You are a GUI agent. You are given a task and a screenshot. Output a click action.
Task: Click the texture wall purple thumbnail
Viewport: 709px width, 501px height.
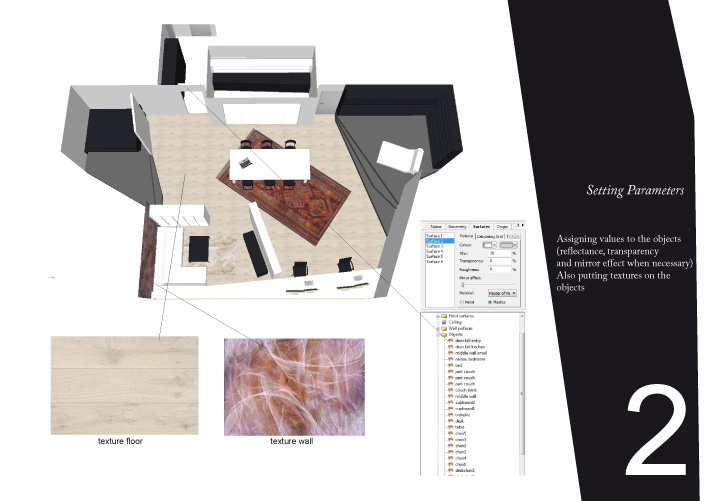coord(294,387)
